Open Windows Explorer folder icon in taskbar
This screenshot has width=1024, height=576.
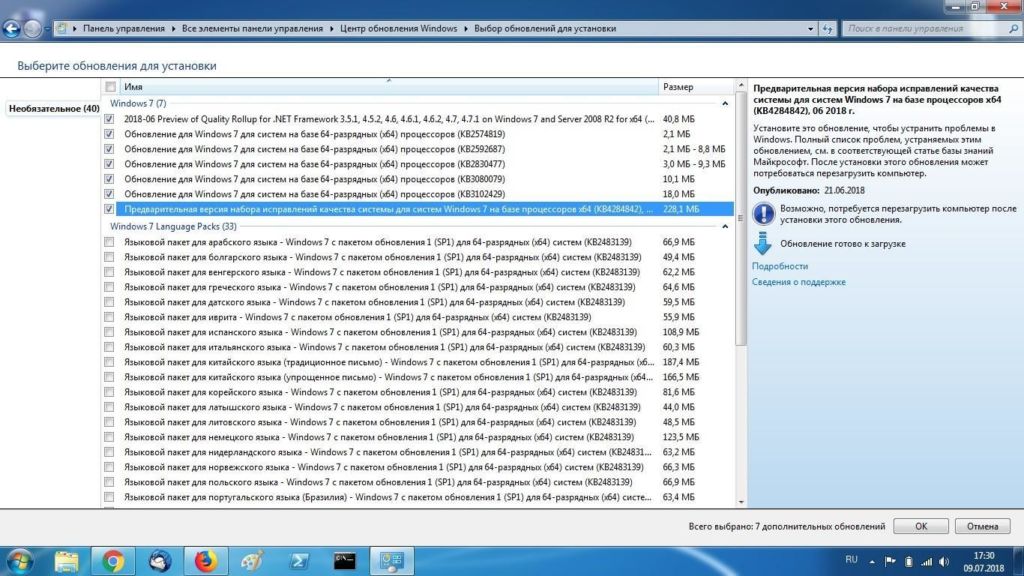tap(67, 561)
